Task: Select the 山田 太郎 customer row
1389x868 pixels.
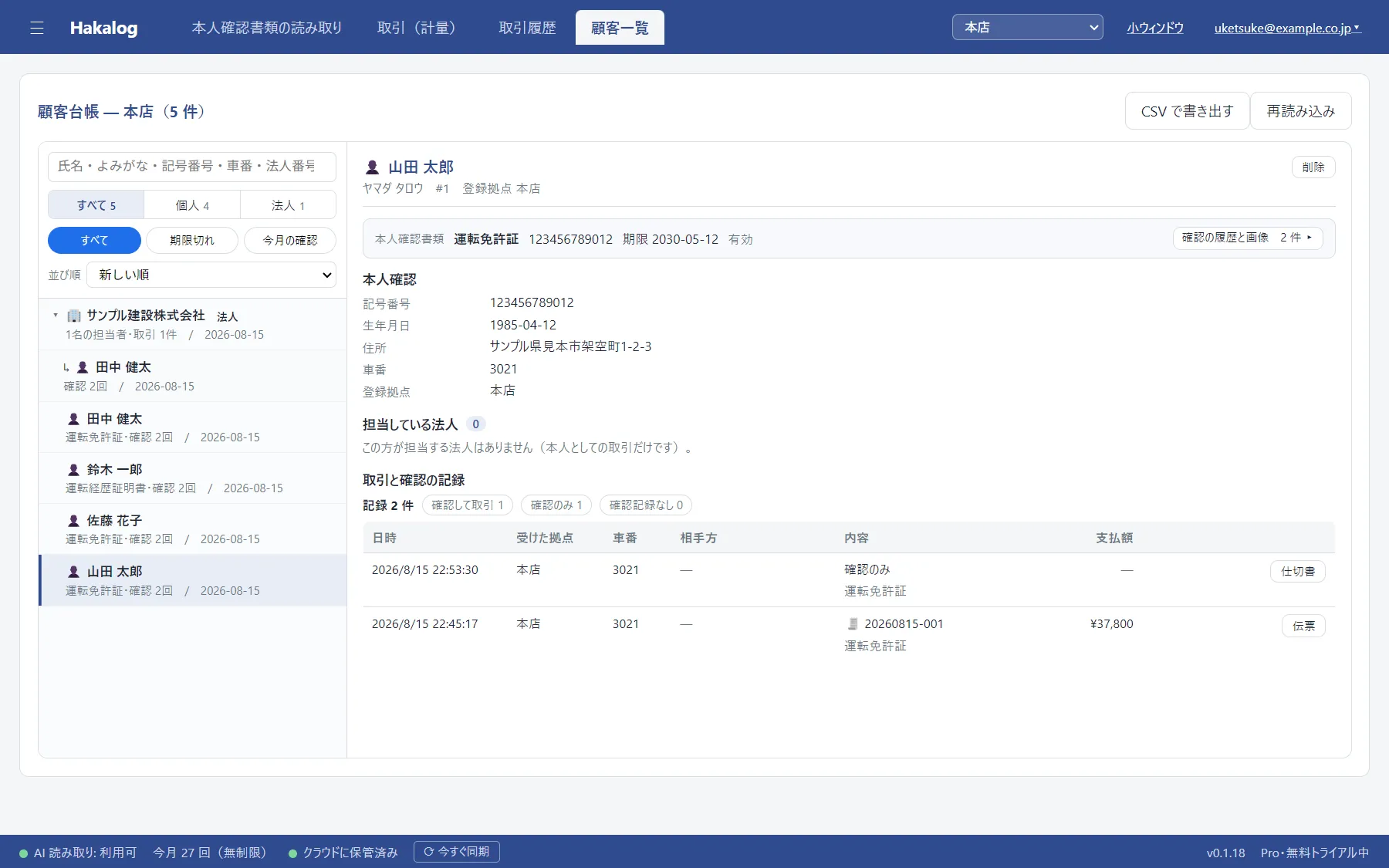Action: tap(192, 580)
